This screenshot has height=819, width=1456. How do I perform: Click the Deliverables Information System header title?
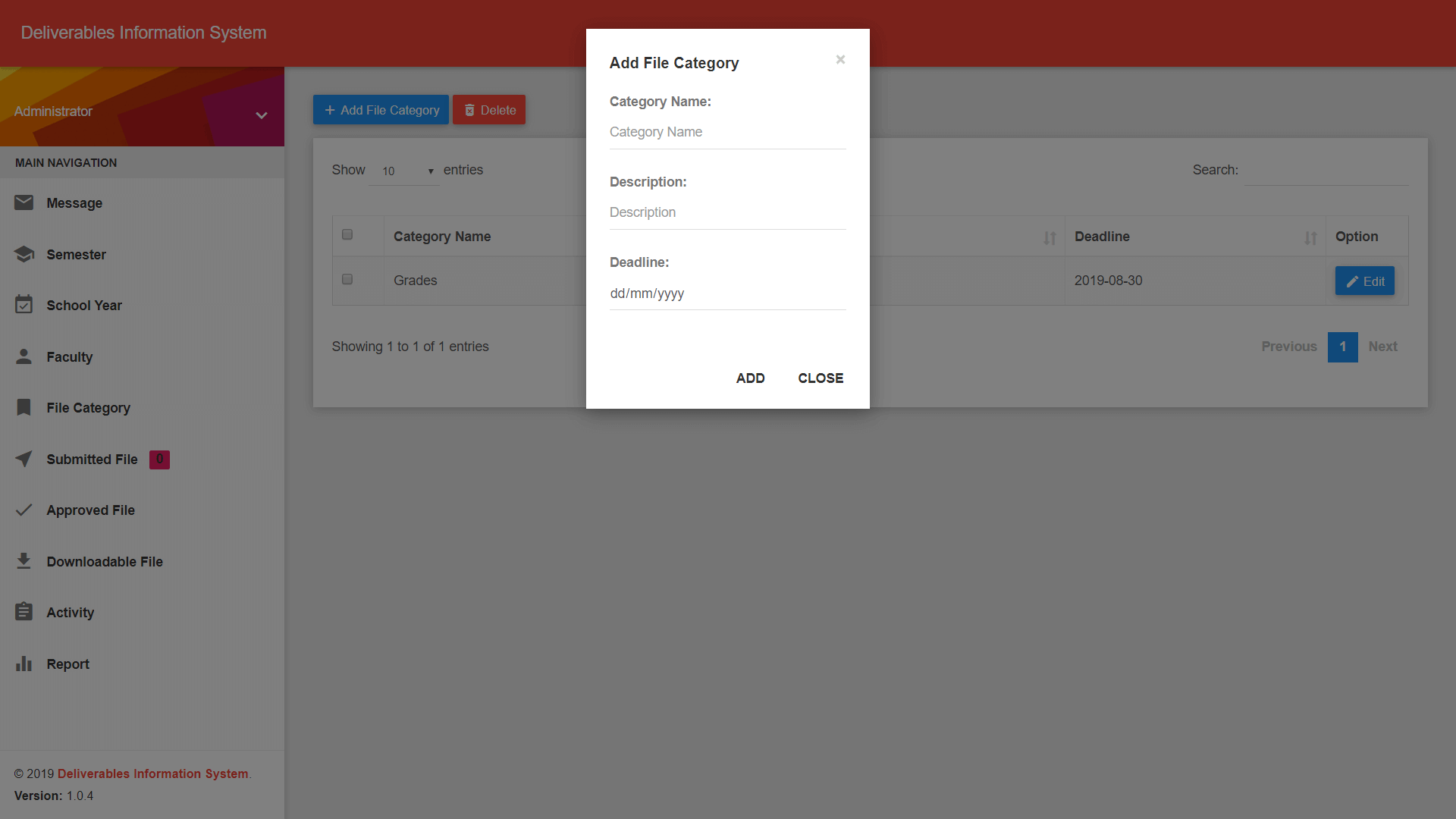coord(143,33)
